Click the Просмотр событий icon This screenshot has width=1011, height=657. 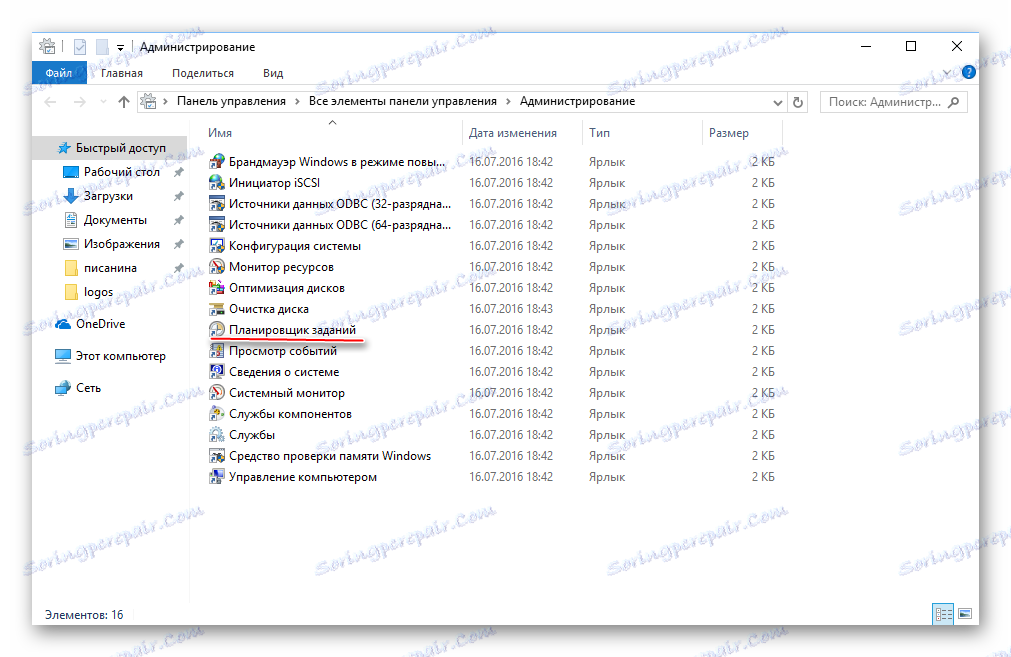click(x=217, y=351)
